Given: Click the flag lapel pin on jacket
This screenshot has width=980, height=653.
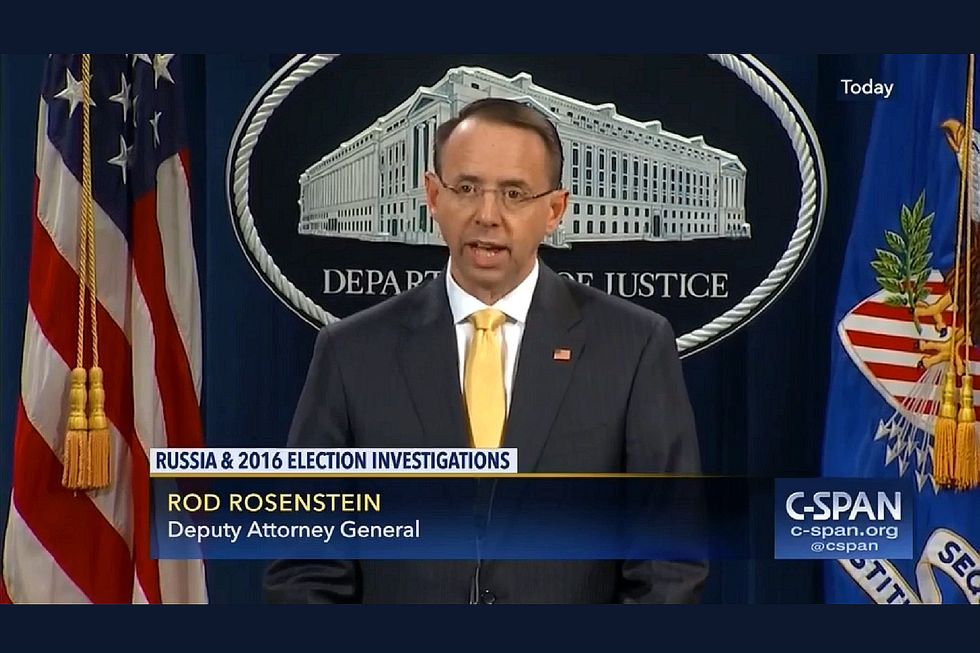Looking at the screenshot, I should pos(562,354).
